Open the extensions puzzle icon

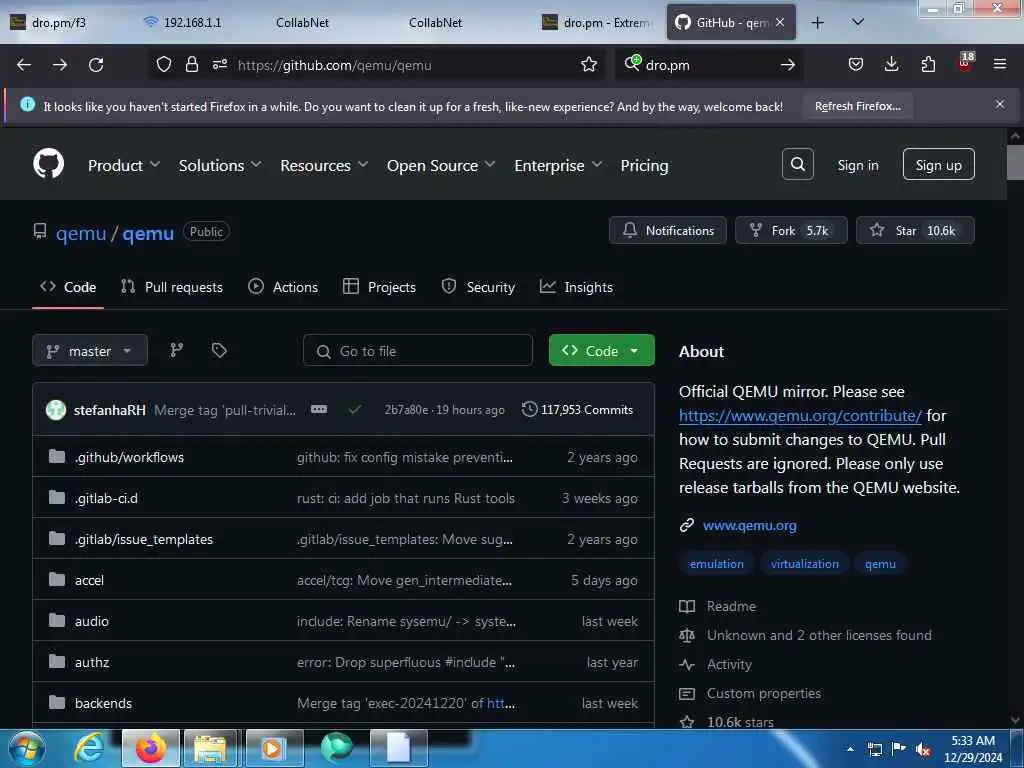(928, 65)
